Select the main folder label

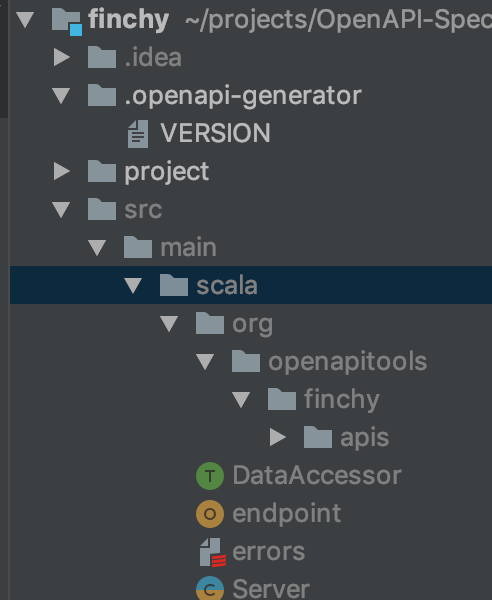(189, 247)
